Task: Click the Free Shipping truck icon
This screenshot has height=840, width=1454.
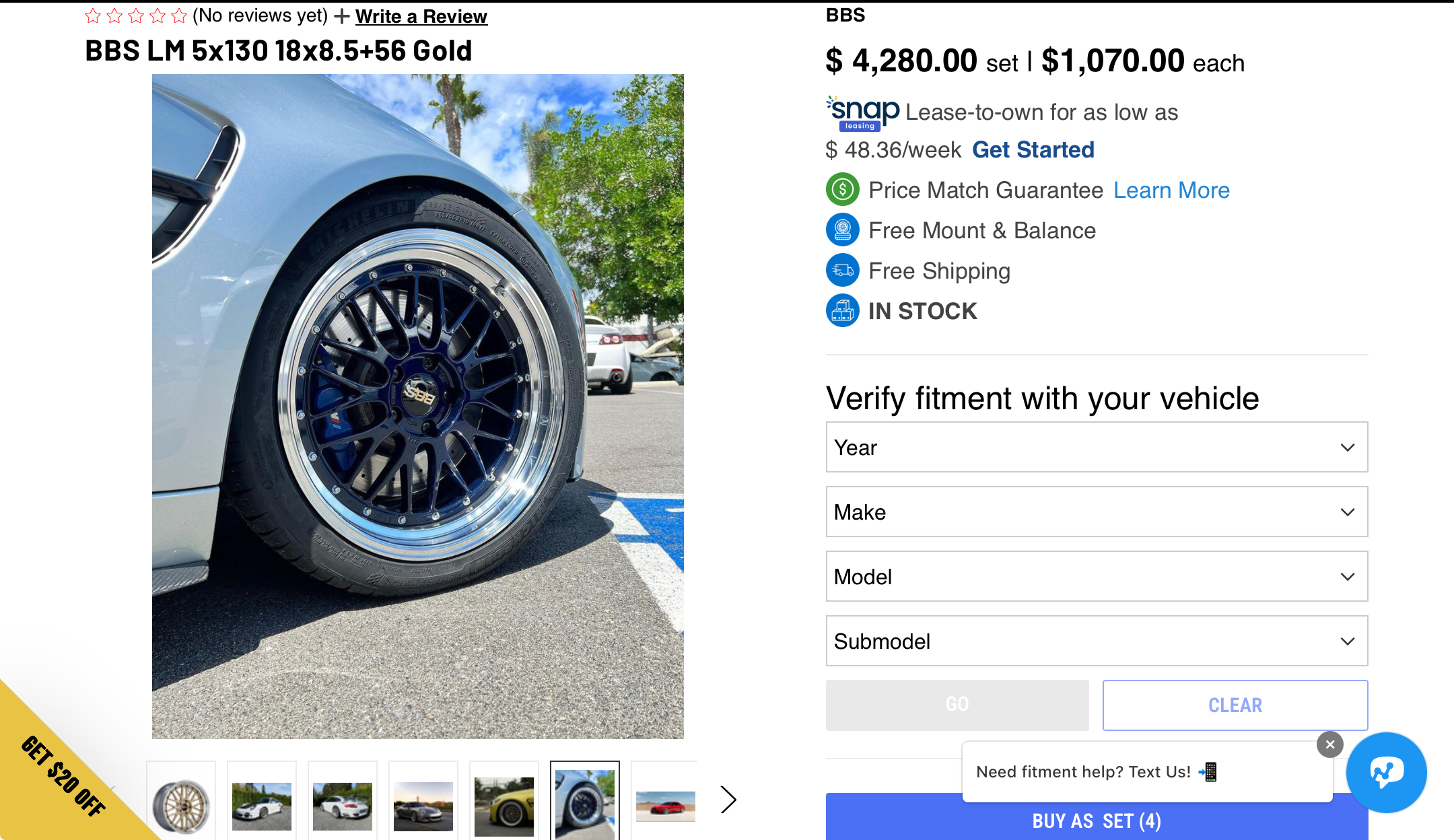Action: coord(842,271)
